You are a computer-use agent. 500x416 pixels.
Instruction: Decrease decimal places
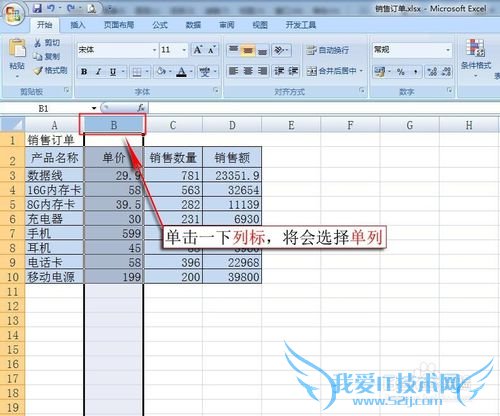point(446,71)
